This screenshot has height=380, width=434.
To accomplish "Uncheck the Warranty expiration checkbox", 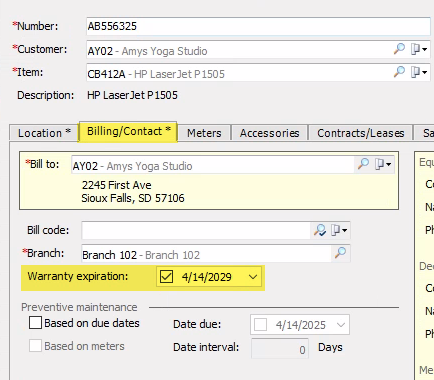I will click(166, 277).
